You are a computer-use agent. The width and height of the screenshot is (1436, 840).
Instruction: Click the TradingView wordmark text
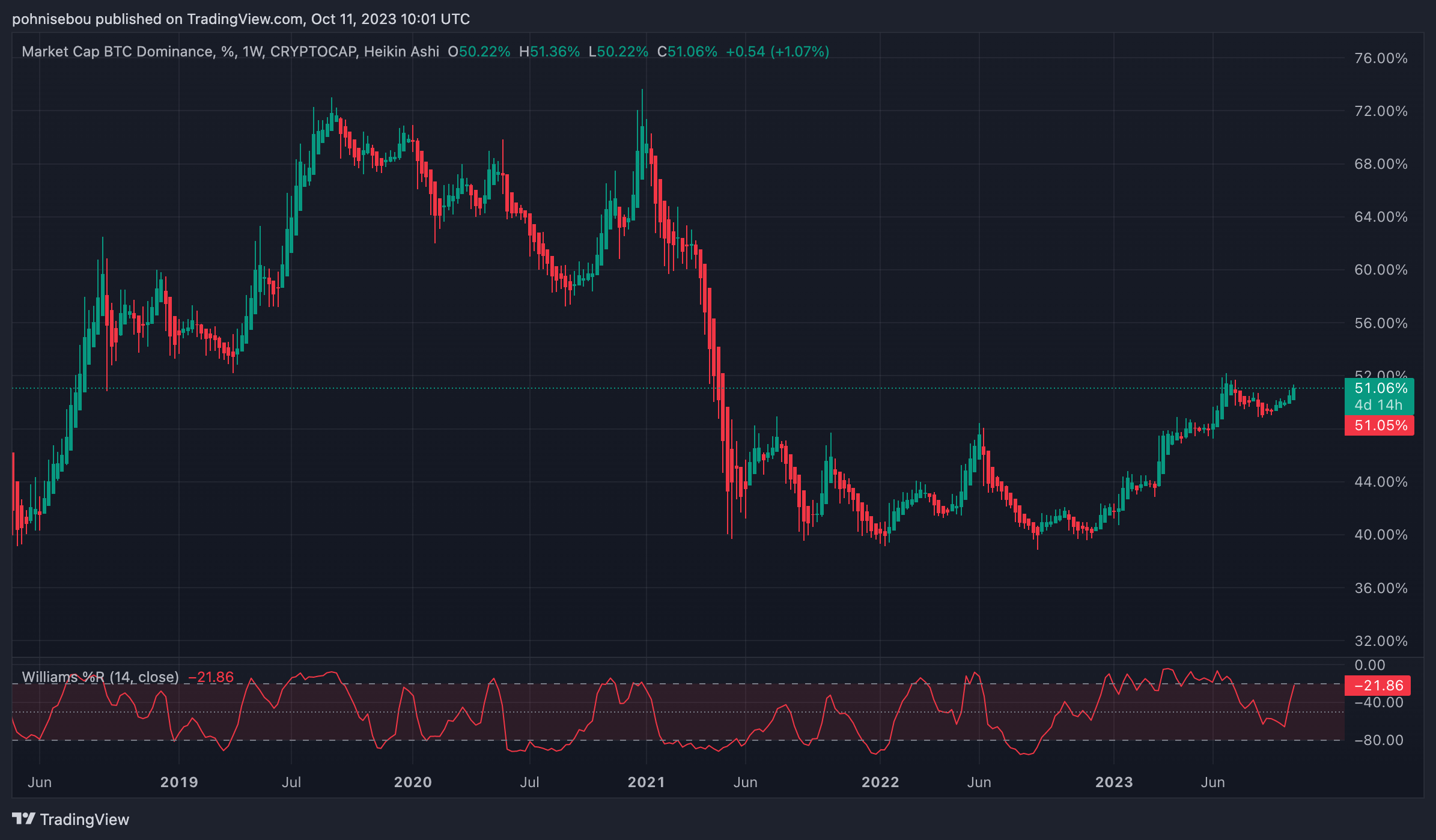coord(84,820)
